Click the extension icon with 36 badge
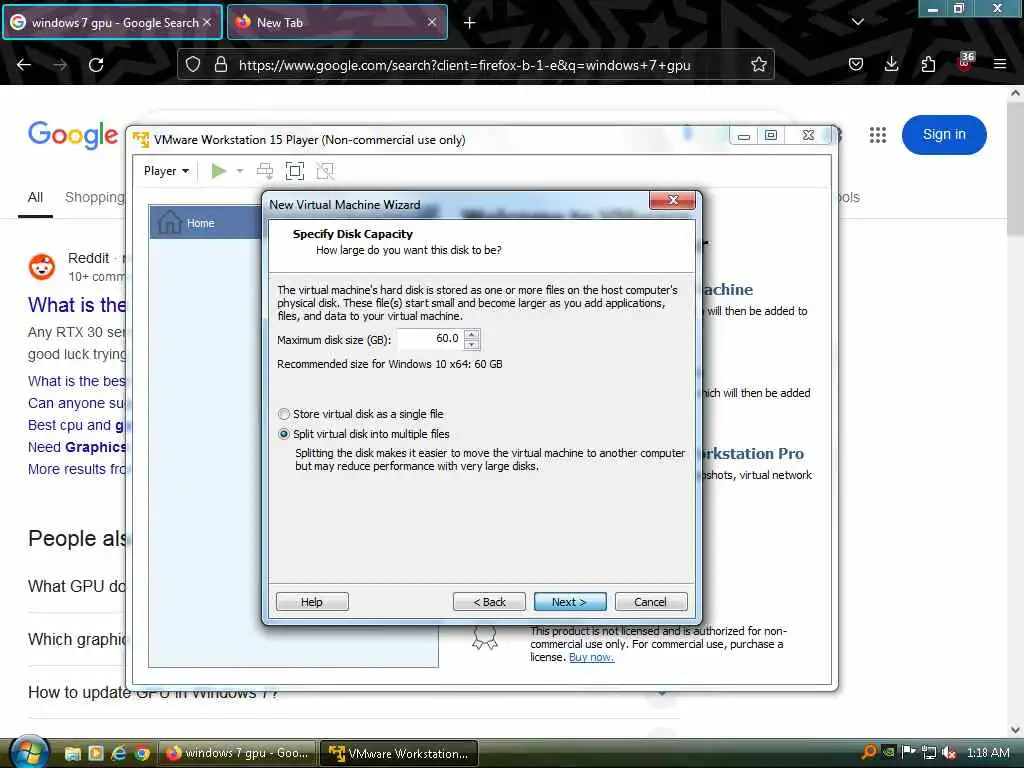 (x=965, y=63)
